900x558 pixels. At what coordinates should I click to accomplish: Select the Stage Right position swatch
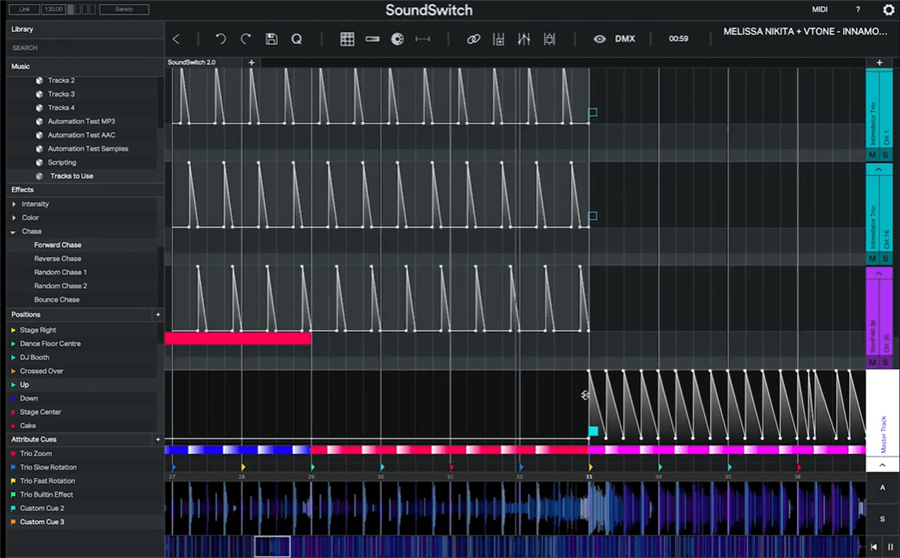tap(14, 330)
